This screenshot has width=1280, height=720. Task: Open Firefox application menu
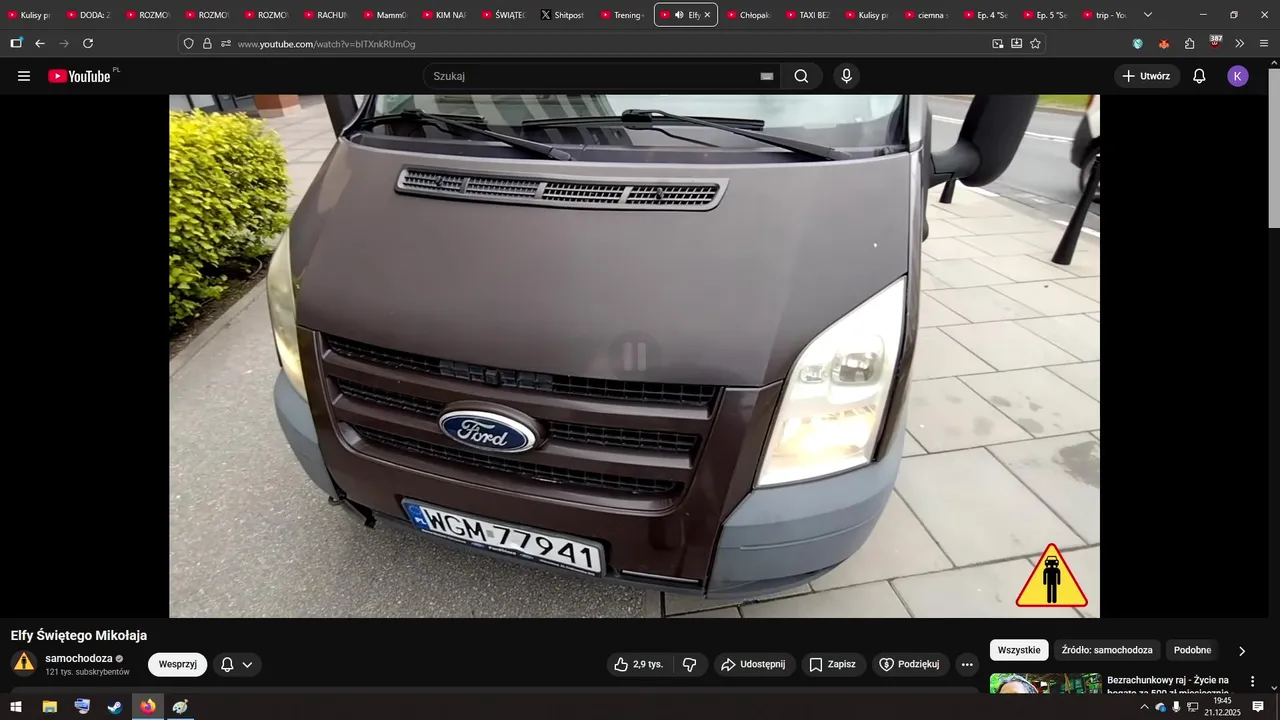pos(1264,44)
